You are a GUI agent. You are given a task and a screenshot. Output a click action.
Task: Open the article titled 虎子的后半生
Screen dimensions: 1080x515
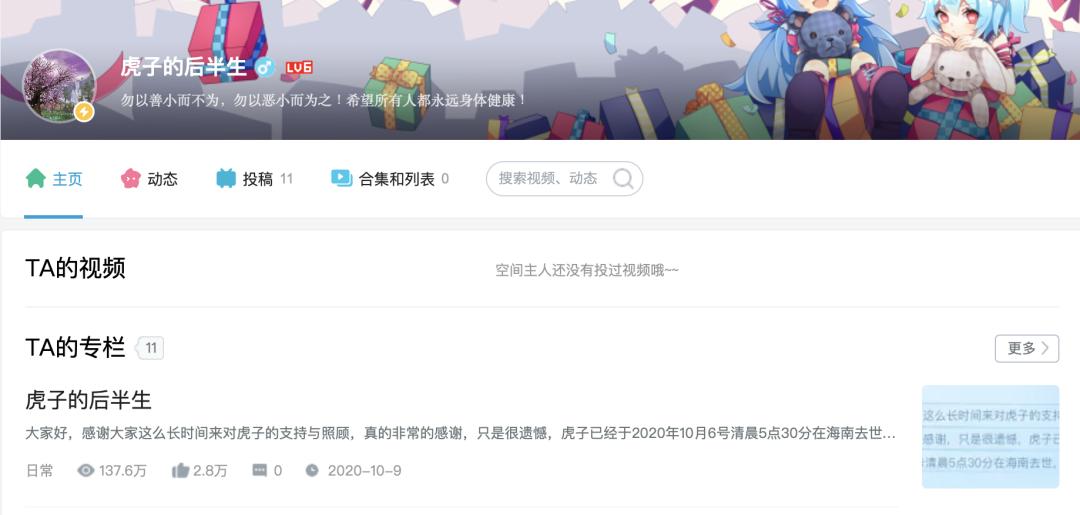[x=88, y=399]
